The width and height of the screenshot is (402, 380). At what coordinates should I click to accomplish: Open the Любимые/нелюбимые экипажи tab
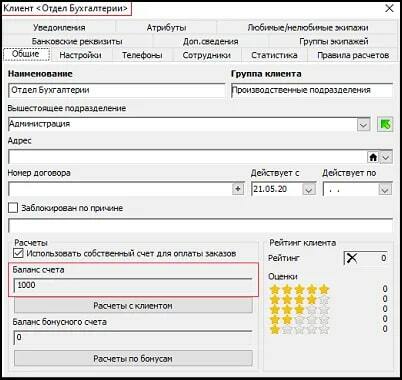click(x=308, y=27)
